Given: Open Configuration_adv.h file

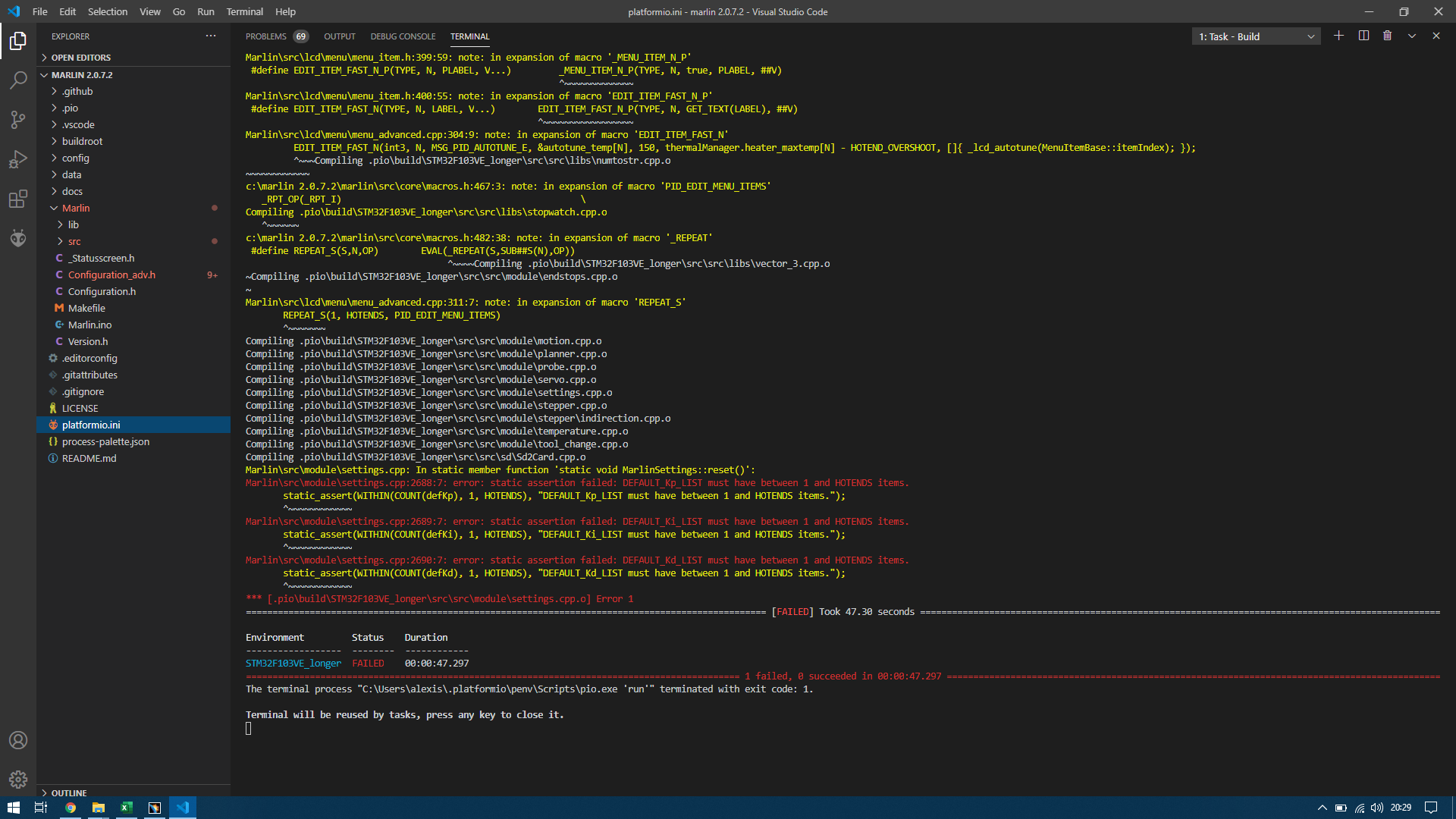Looking at the screenshot, I should coord(133,275).
